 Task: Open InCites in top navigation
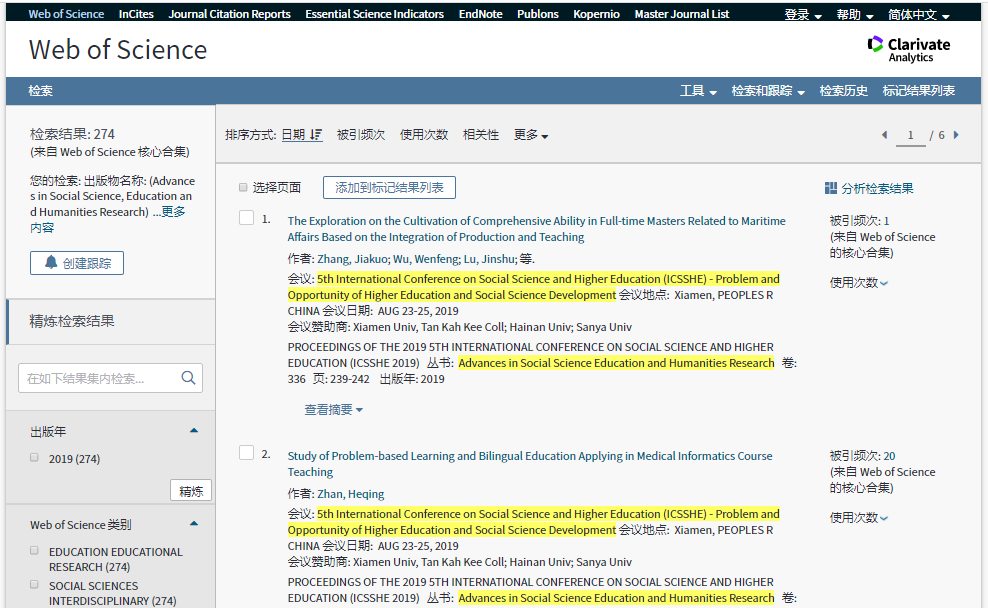[x=136, y=14]
